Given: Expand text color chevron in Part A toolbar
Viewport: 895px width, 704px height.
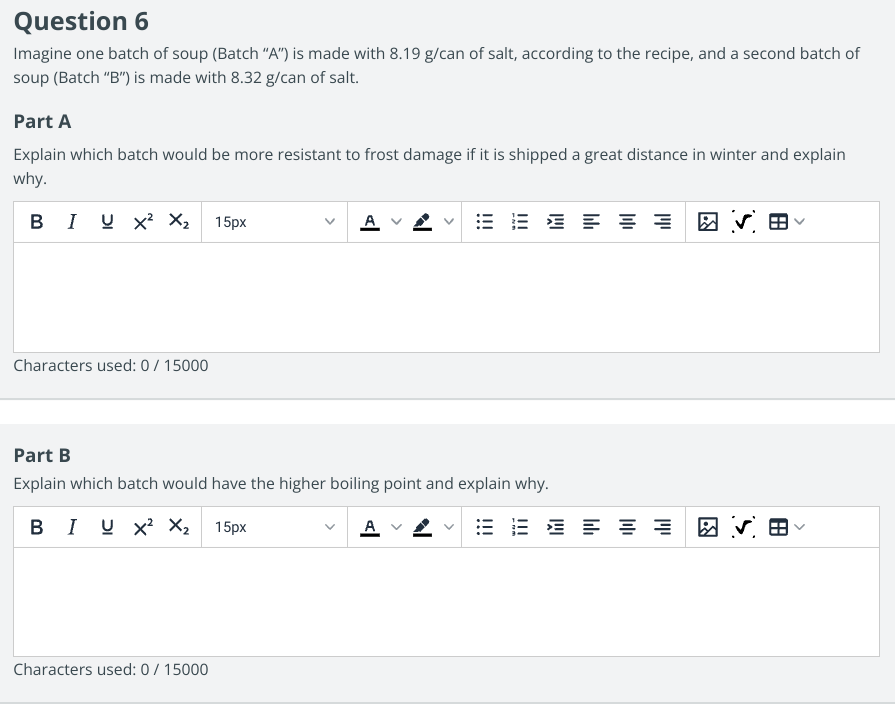Looking at the screenshot, I should (396, 222).
